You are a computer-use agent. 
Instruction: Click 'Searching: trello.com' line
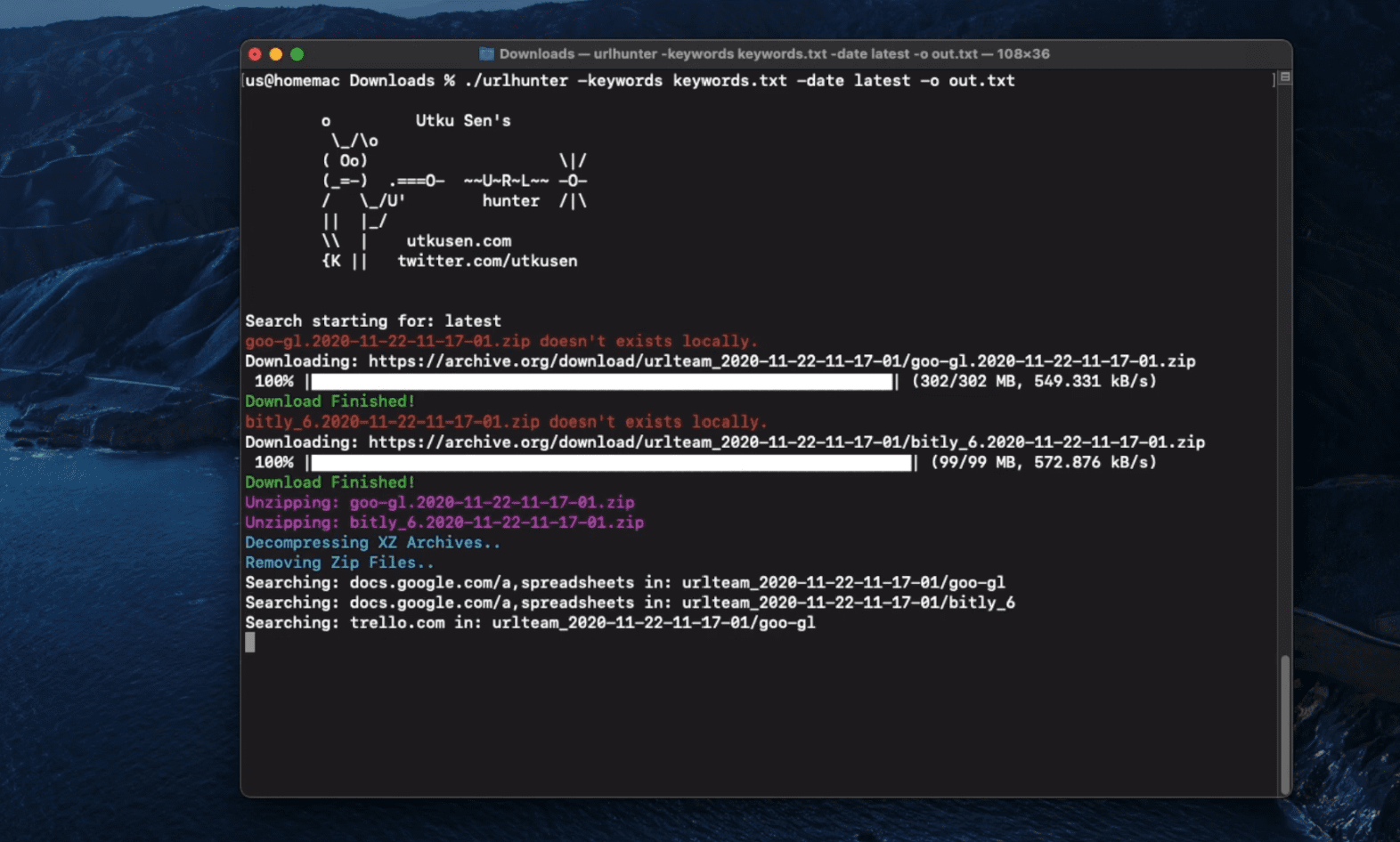[530, 623]
